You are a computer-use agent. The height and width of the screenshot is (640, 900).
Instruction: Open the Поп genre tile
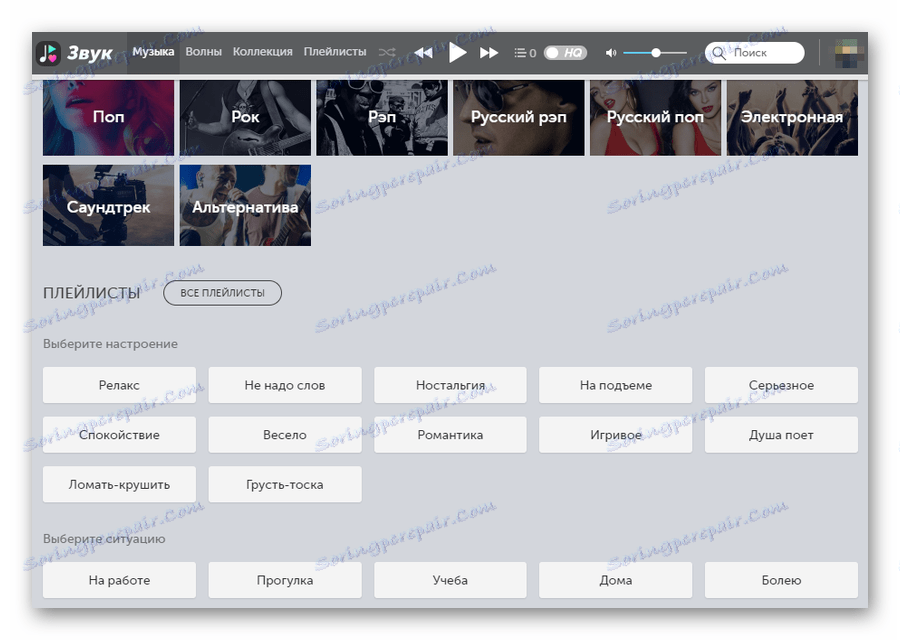(x=108, y=118)
